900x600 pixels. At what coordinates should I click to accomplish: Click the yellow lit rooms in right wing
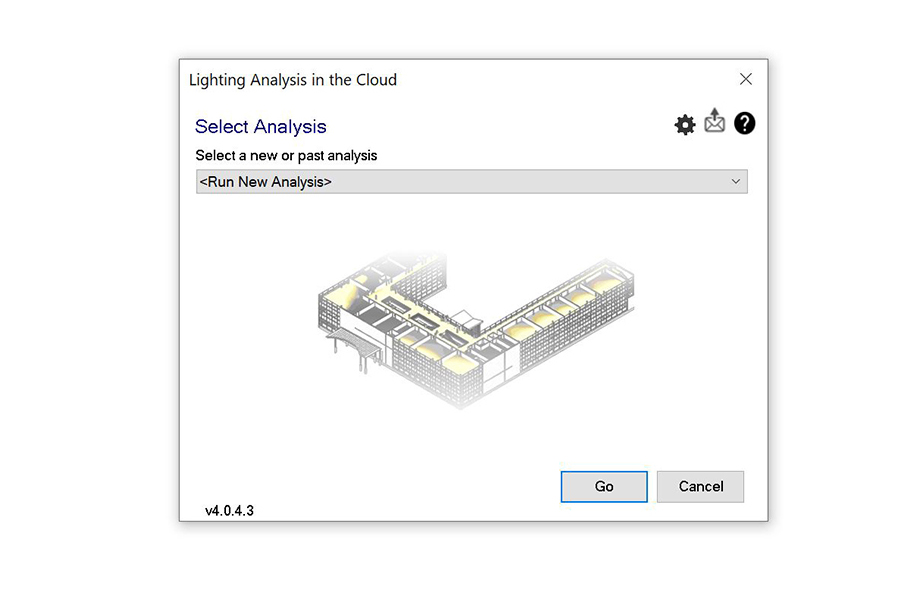click(x=560, y=310)
